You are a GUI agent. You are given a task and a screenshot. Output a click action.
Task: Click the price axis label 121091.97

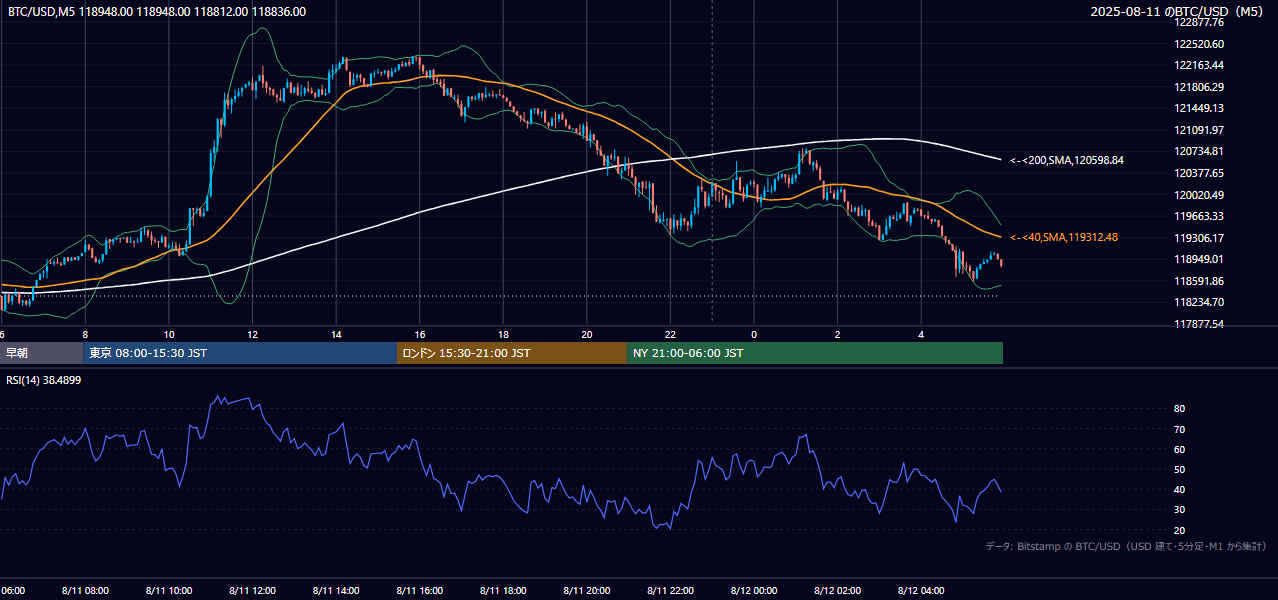(1199, 130)
